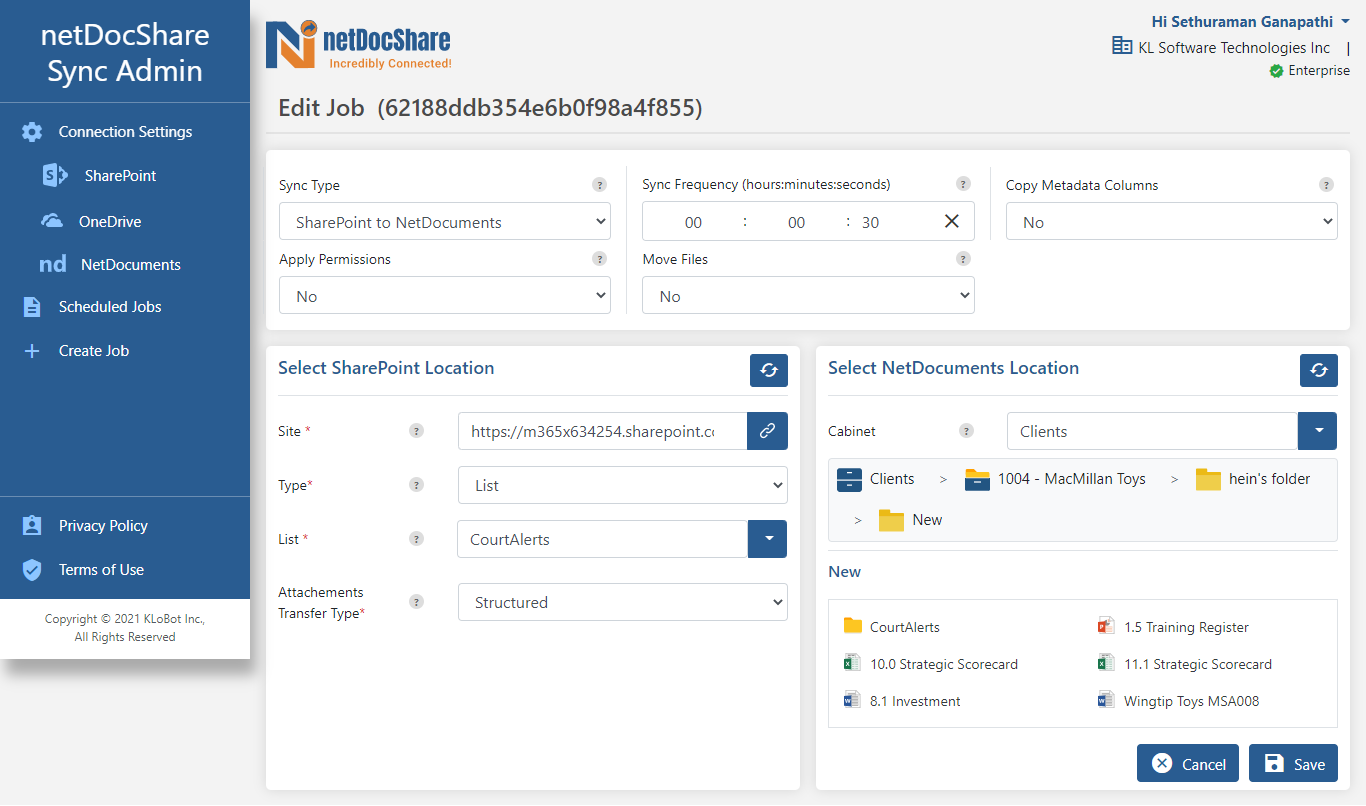
Task: Expand the CourtAlerts list dropdown arrow
Action: click(768, 539)
